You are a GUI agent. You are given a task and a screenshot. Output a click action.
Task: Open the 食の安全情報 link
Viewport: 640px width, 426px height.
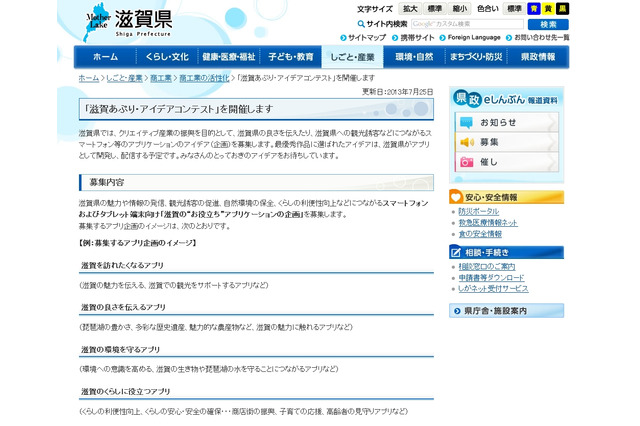(x=480, y=234)
